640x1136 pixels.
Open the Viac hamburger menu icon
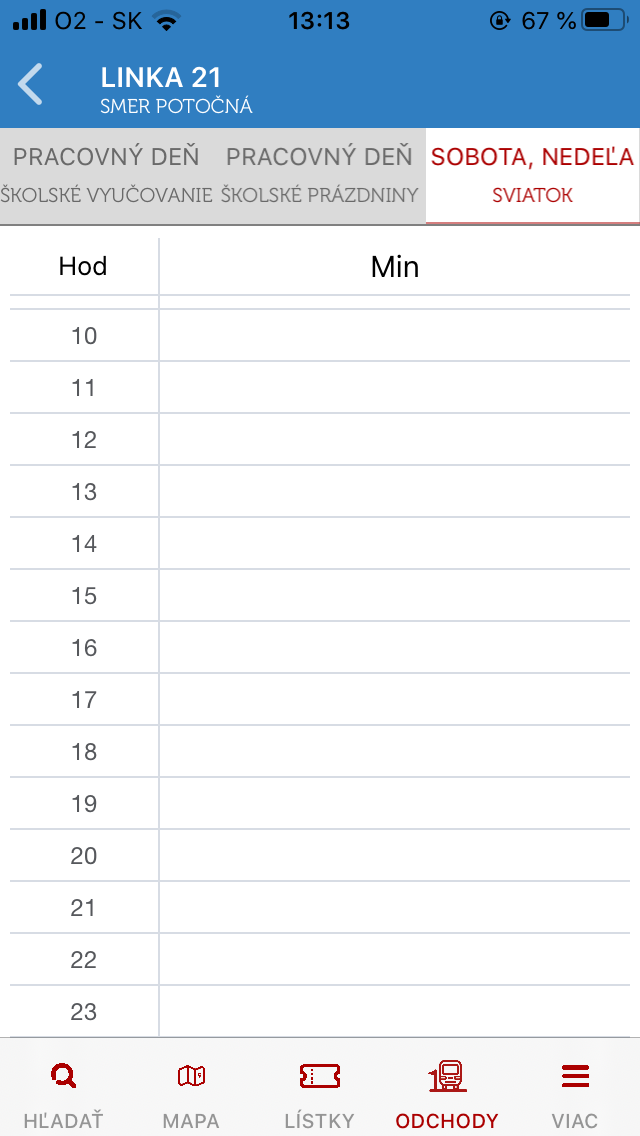(575, 1076)
